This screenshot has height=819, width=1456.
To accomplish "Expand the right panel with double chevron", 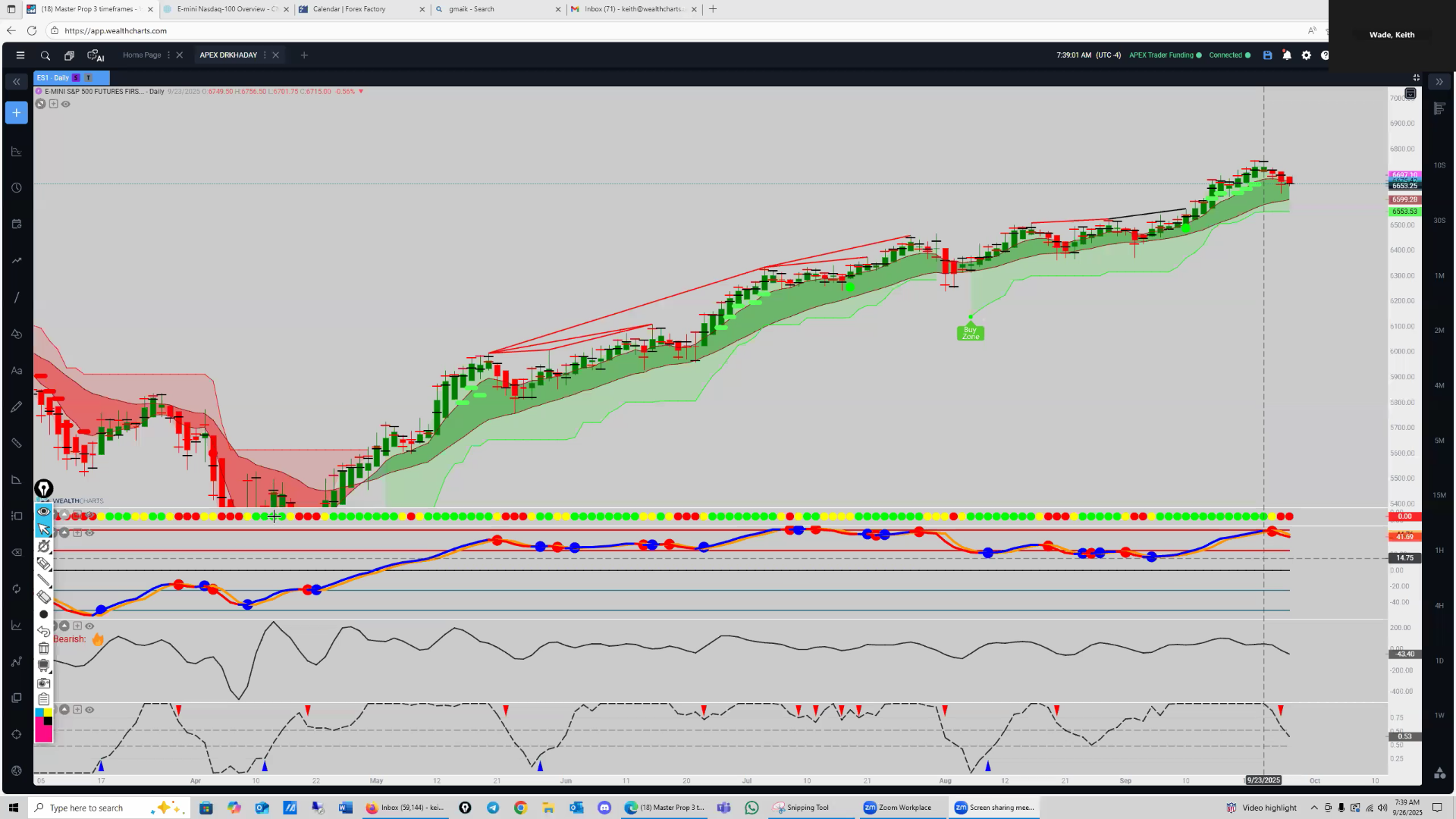I will 1439,82.
